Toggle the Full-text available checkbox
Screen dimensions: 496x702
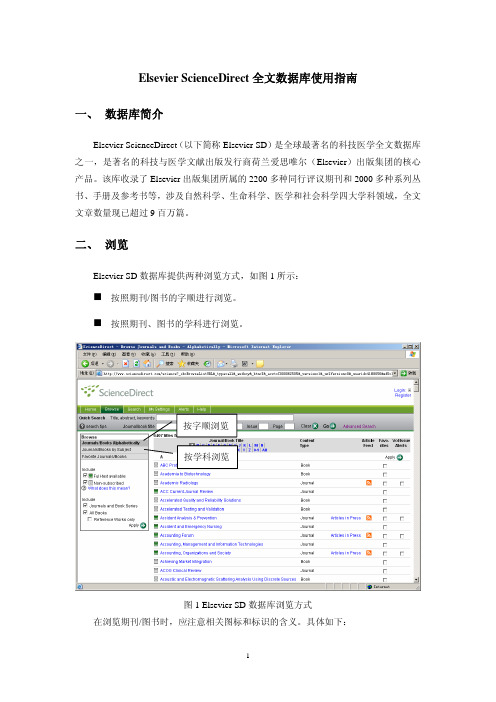click(85, 475)
